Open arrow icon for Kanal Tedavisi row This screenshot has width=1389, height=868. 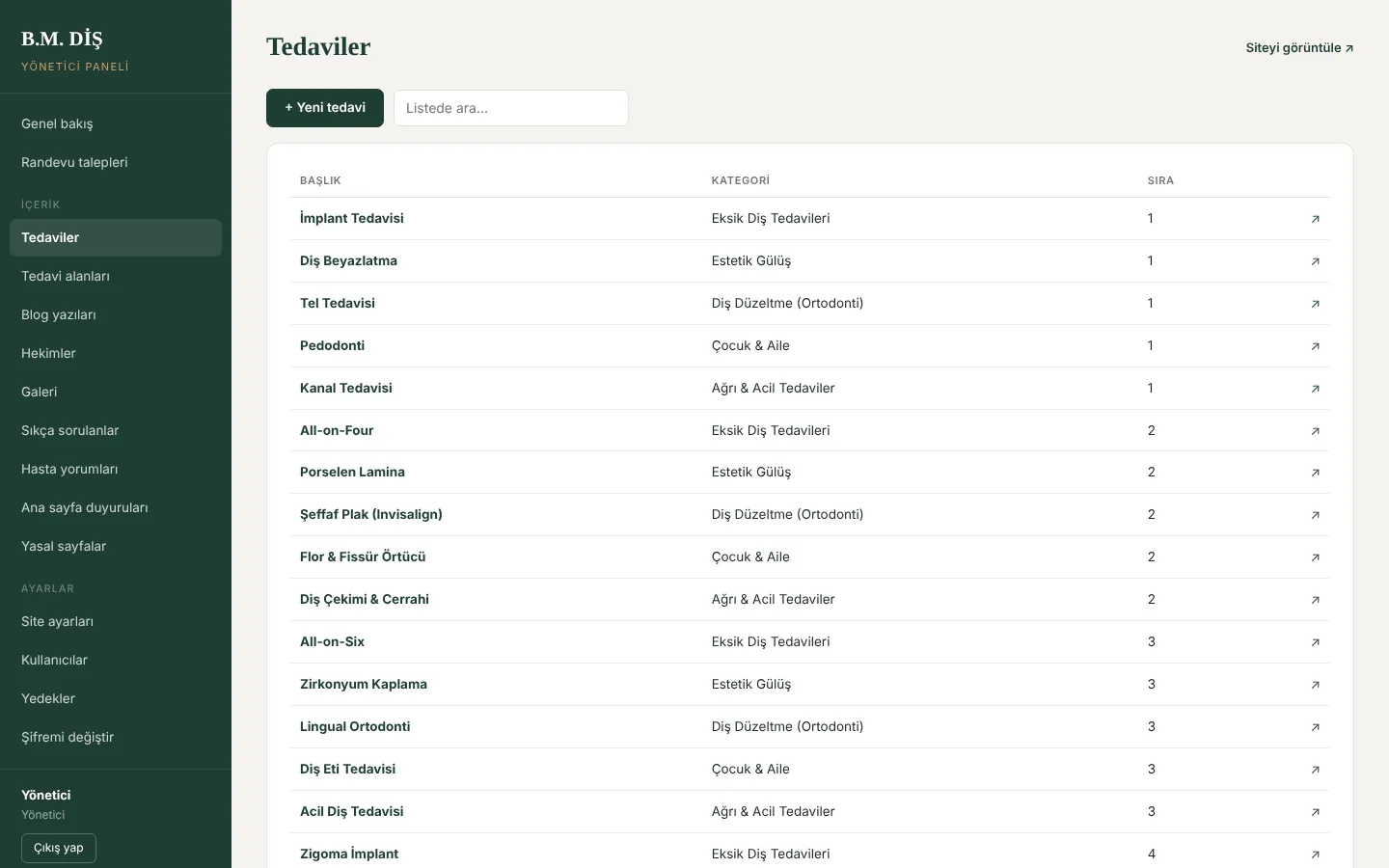tap(1315, 389)
